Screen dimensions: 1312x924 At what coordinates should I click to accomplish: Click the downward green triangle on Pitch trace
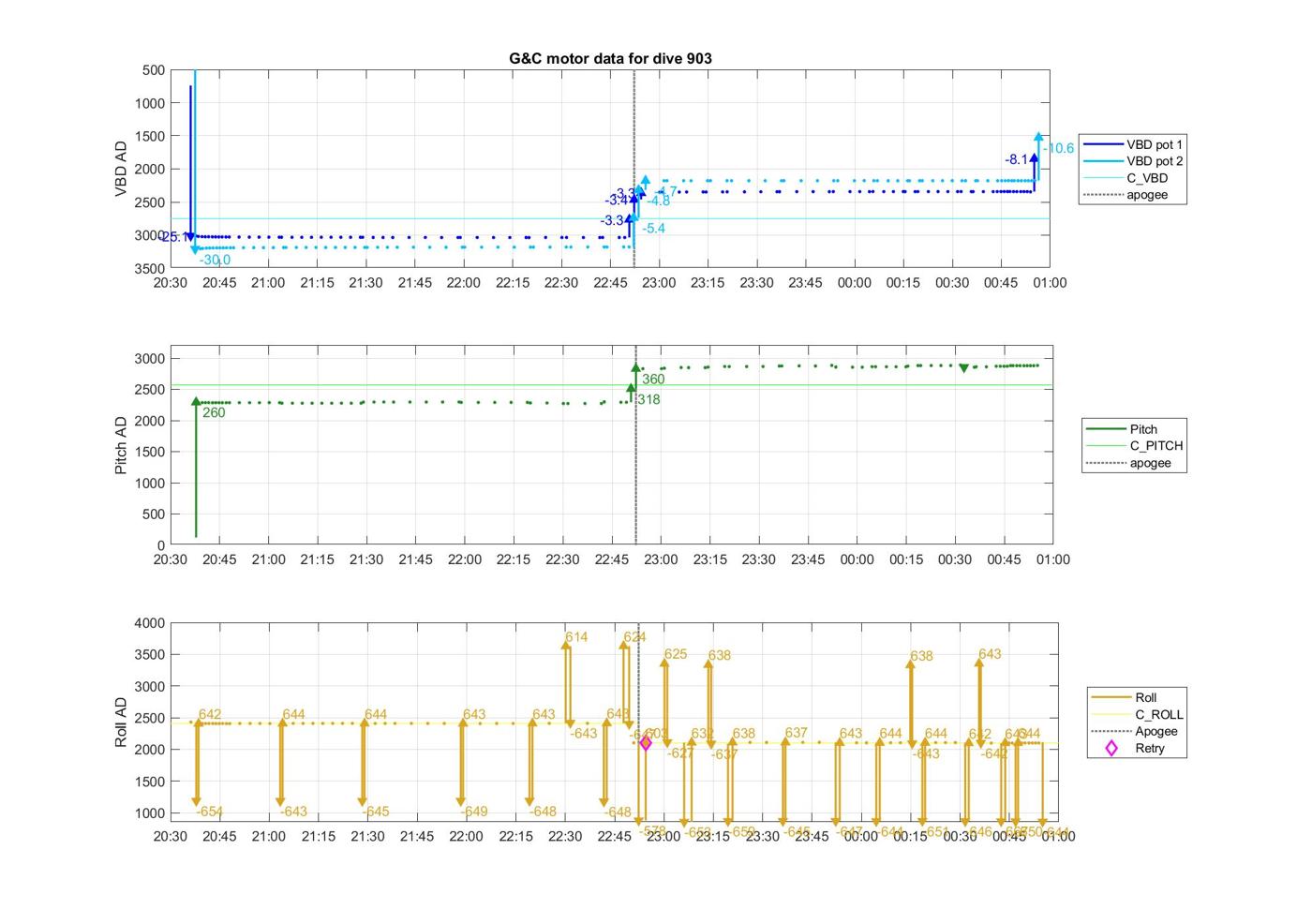coord(963,368)
